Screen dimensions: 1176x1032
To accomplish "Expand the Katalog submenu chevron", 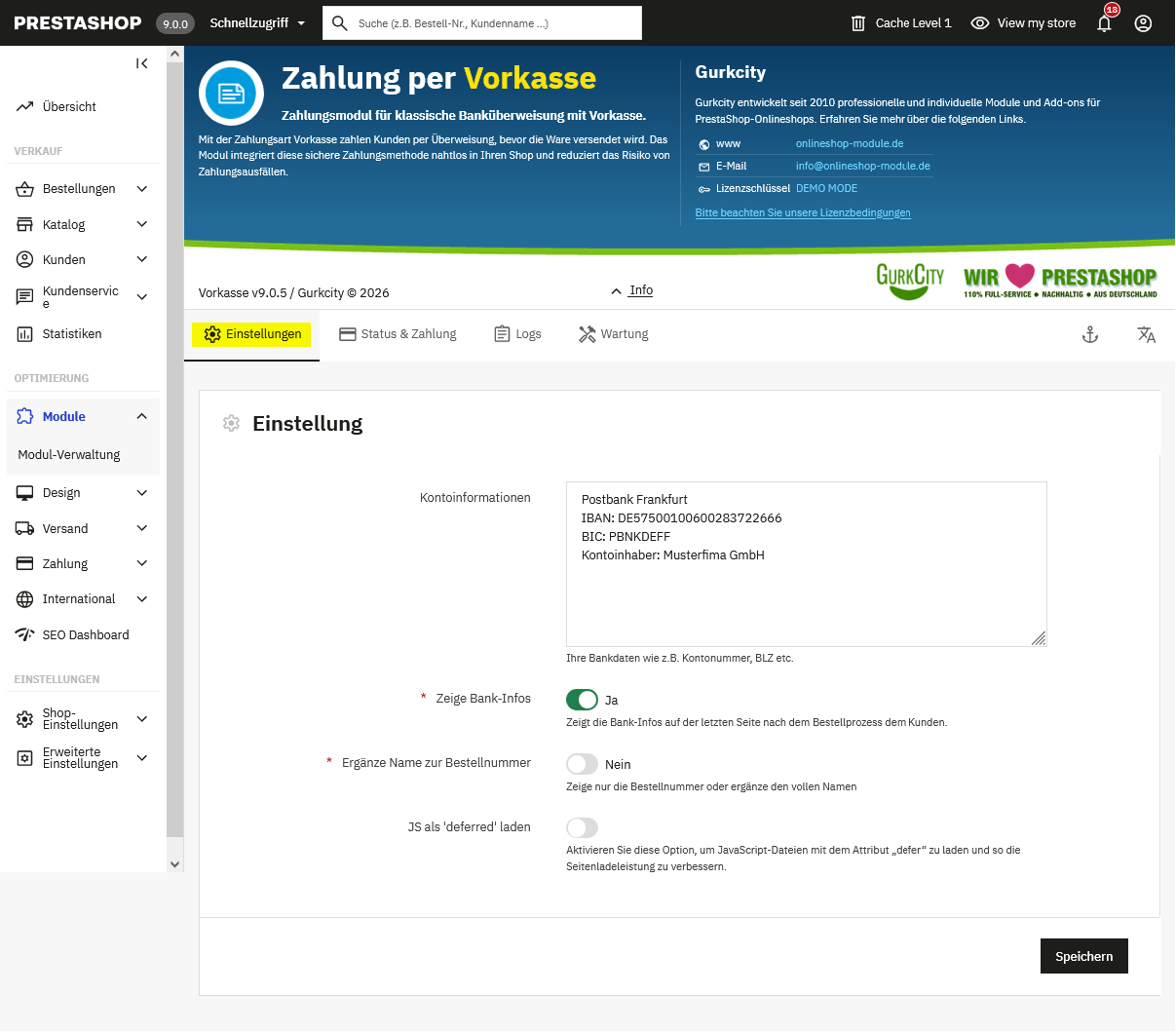I will 142,224.
